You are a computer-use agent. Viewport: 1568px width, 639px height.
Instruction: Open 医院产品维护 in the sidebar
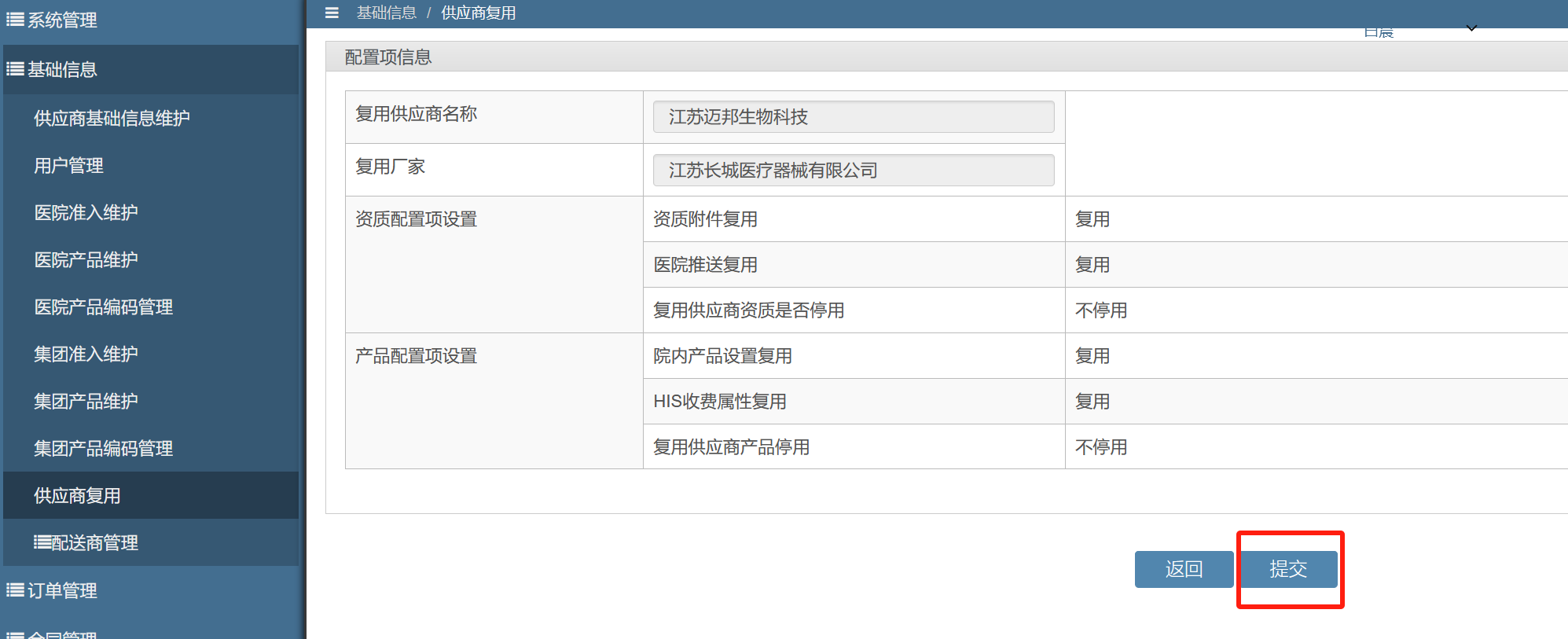click(x=151, y=259)
